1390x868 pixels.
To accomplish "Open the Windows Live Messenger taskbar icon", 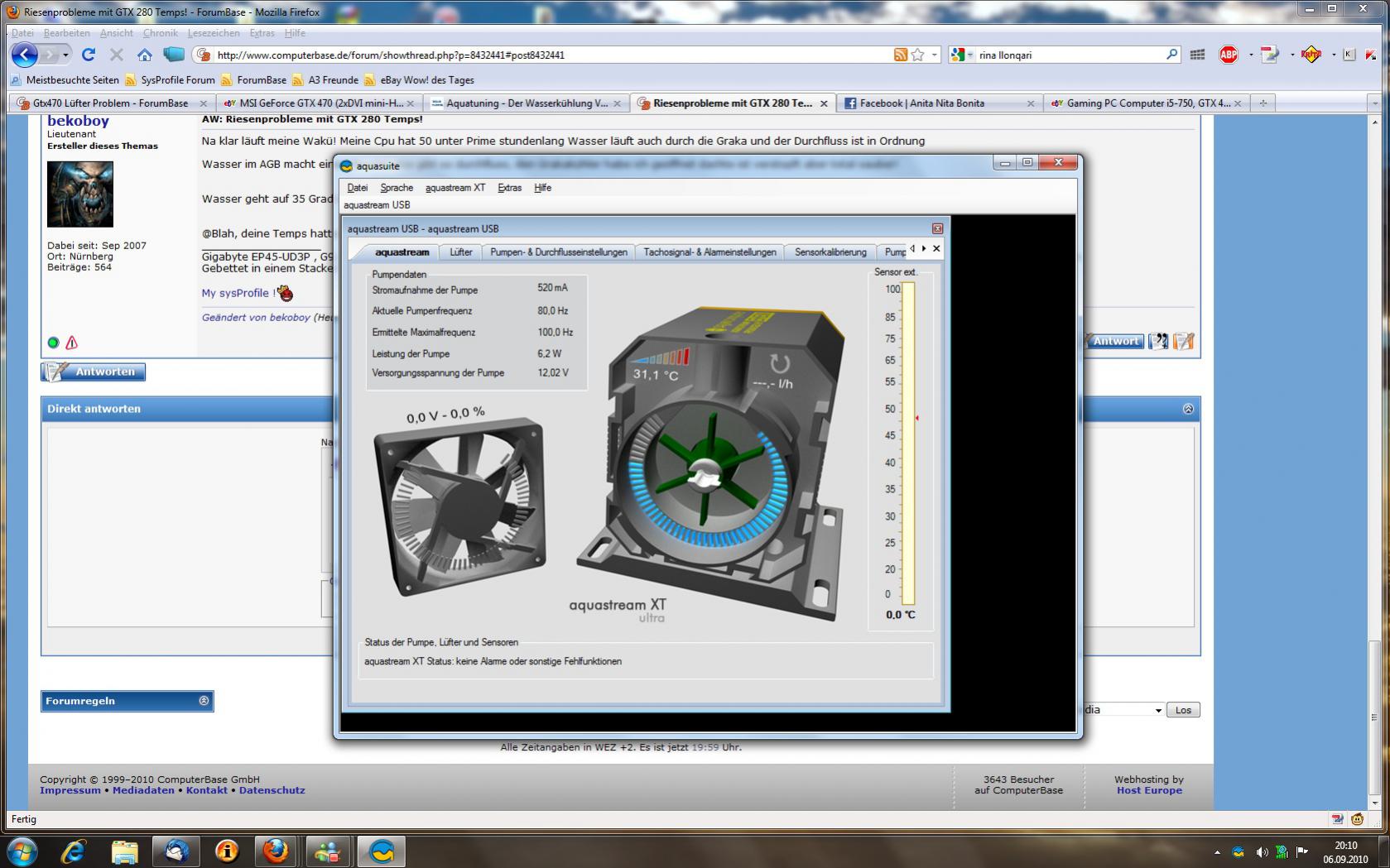I will [326, 851].
